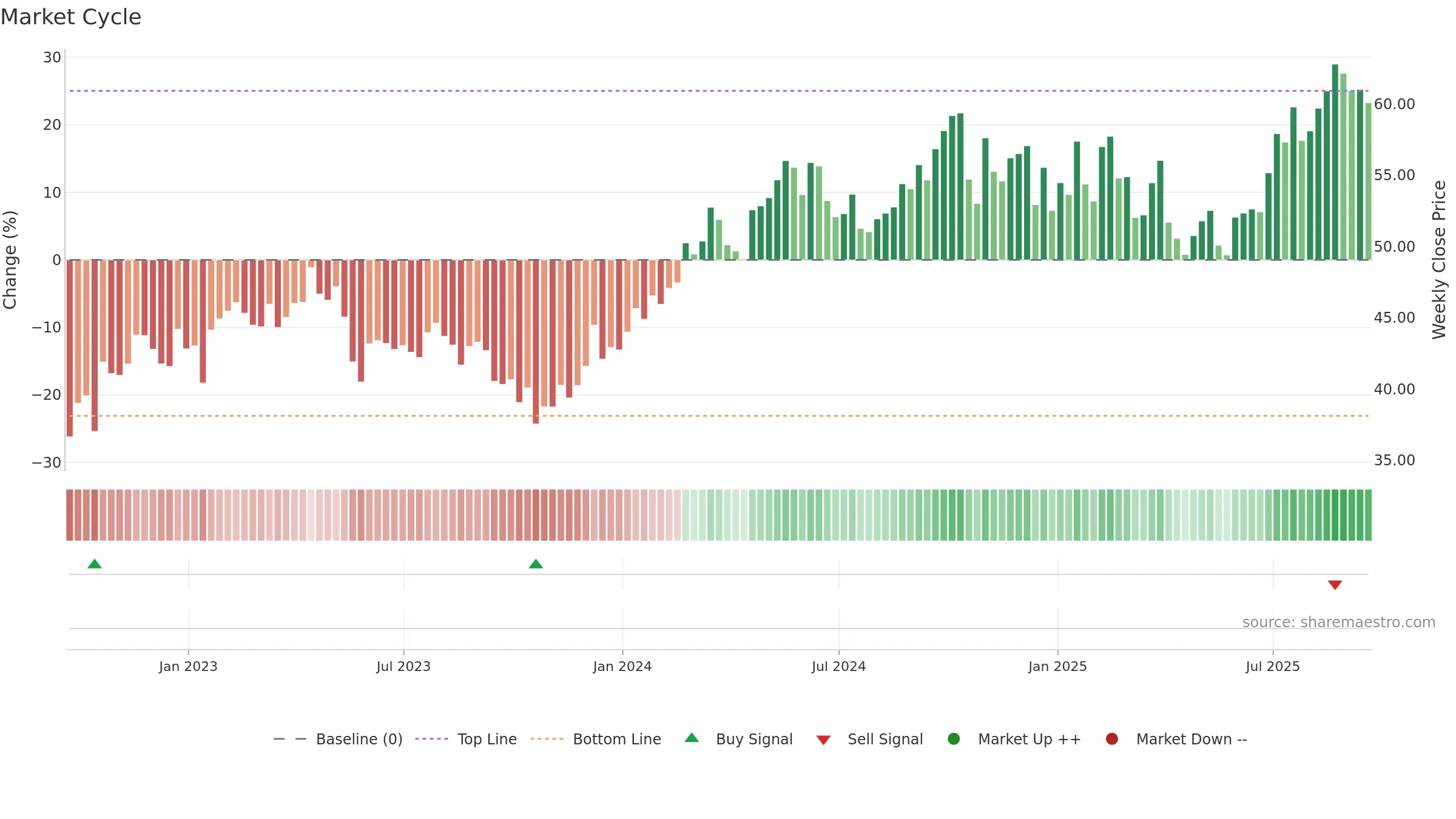Click the Baseline (0) legend dash icon
The height and width of the screenshot is (819, 1456).
pyautogui.click(x=290, y=739)
